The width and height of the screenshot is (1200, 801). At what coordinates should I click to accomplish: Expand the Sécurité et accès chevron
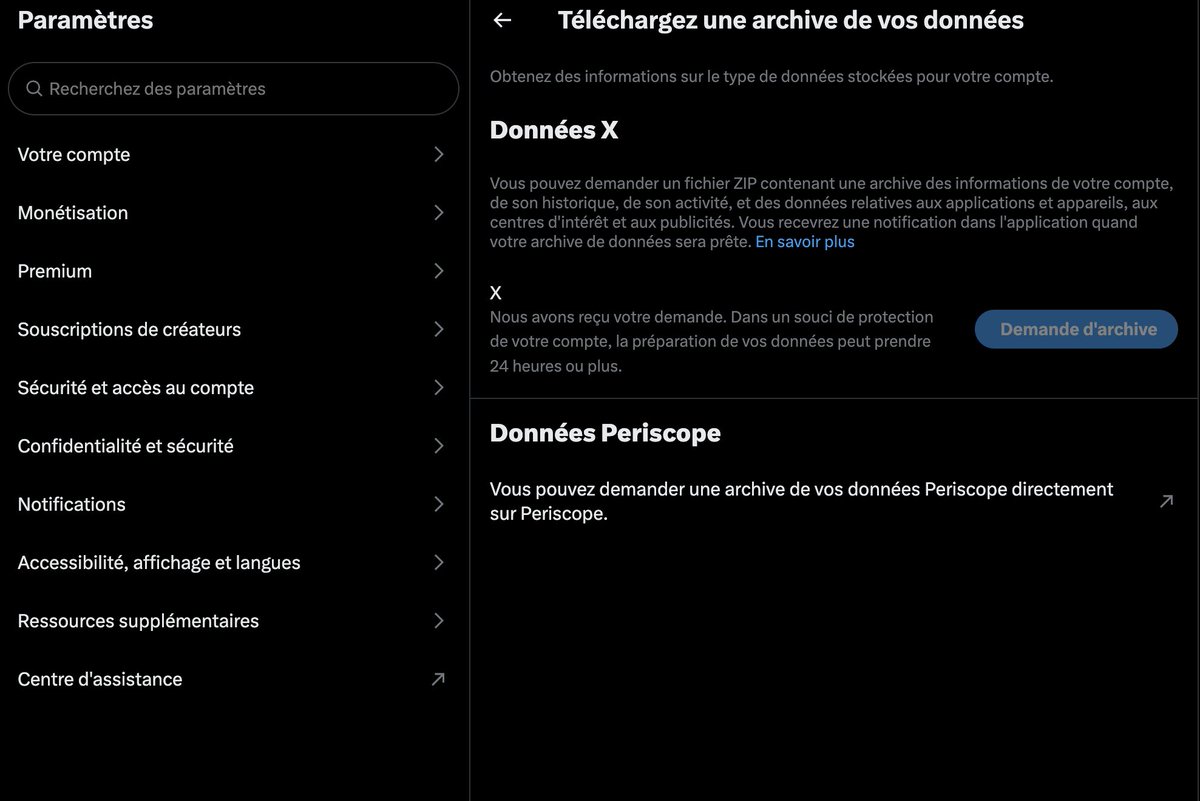438,388
